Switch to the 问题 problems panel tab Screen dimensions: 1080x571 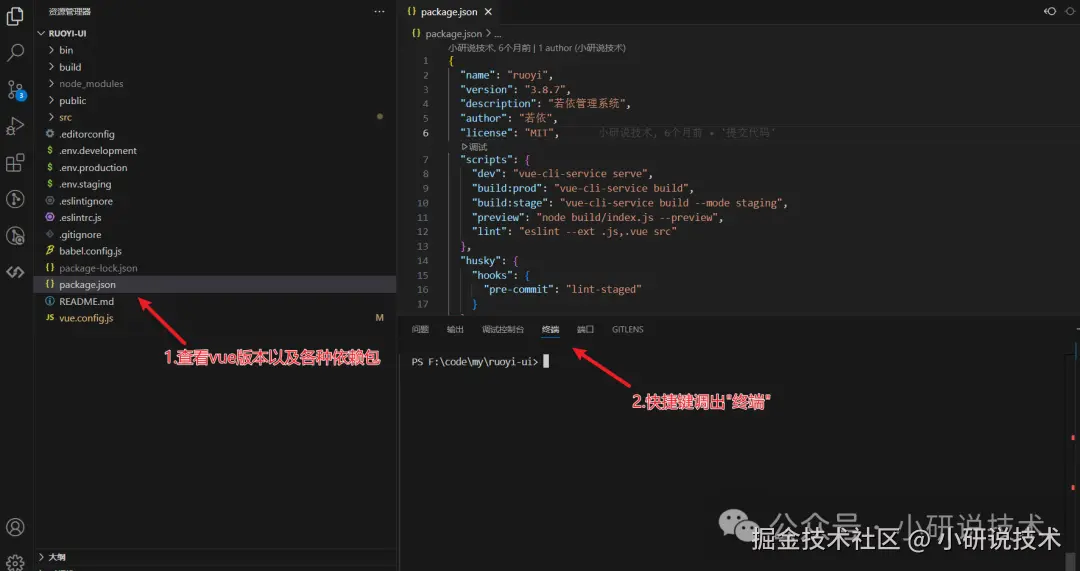click(x=420, y=329)
